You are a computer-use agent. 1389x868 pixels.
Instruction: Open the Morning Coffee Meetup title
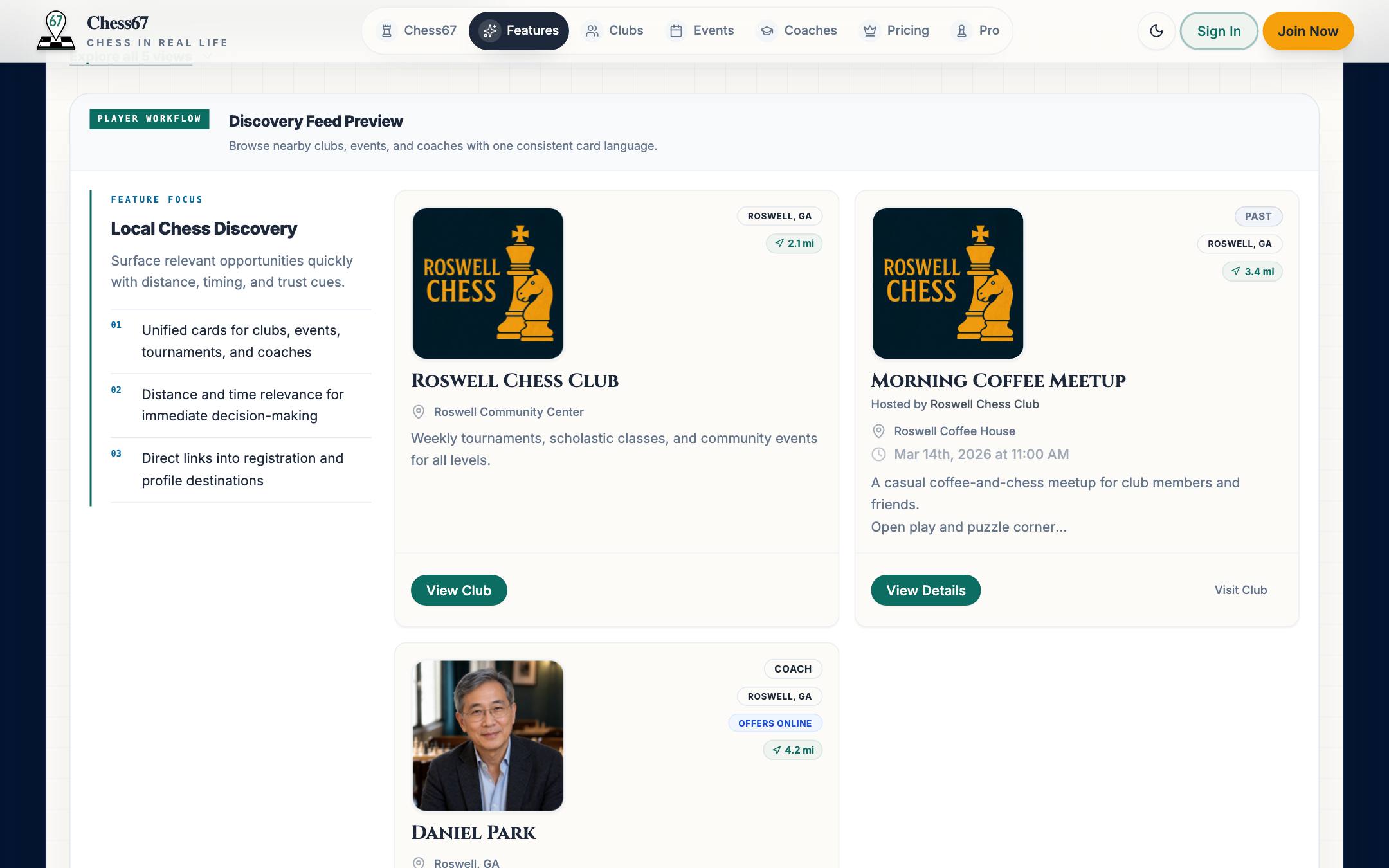coord(998,381)
